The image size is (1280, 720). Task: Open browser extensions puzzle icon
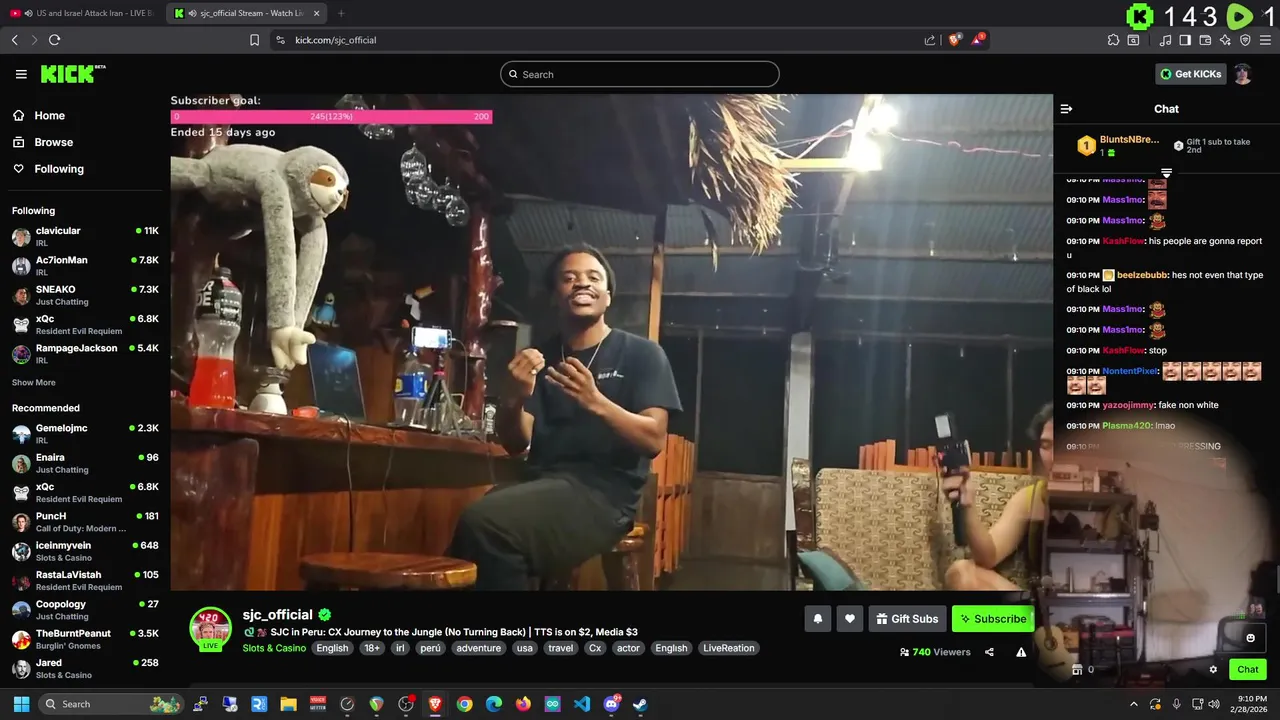(1113, 40)
